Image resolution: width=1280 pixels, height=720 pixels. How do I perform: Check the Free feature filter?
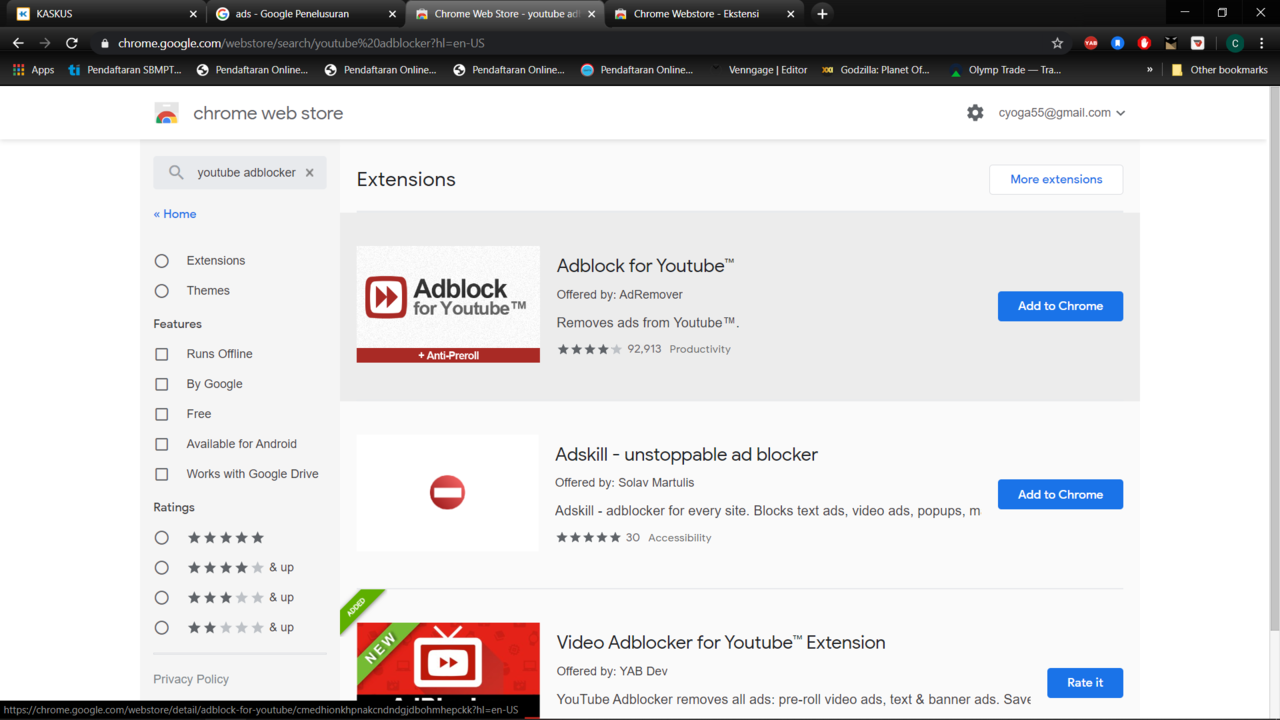tap(162, 414)
